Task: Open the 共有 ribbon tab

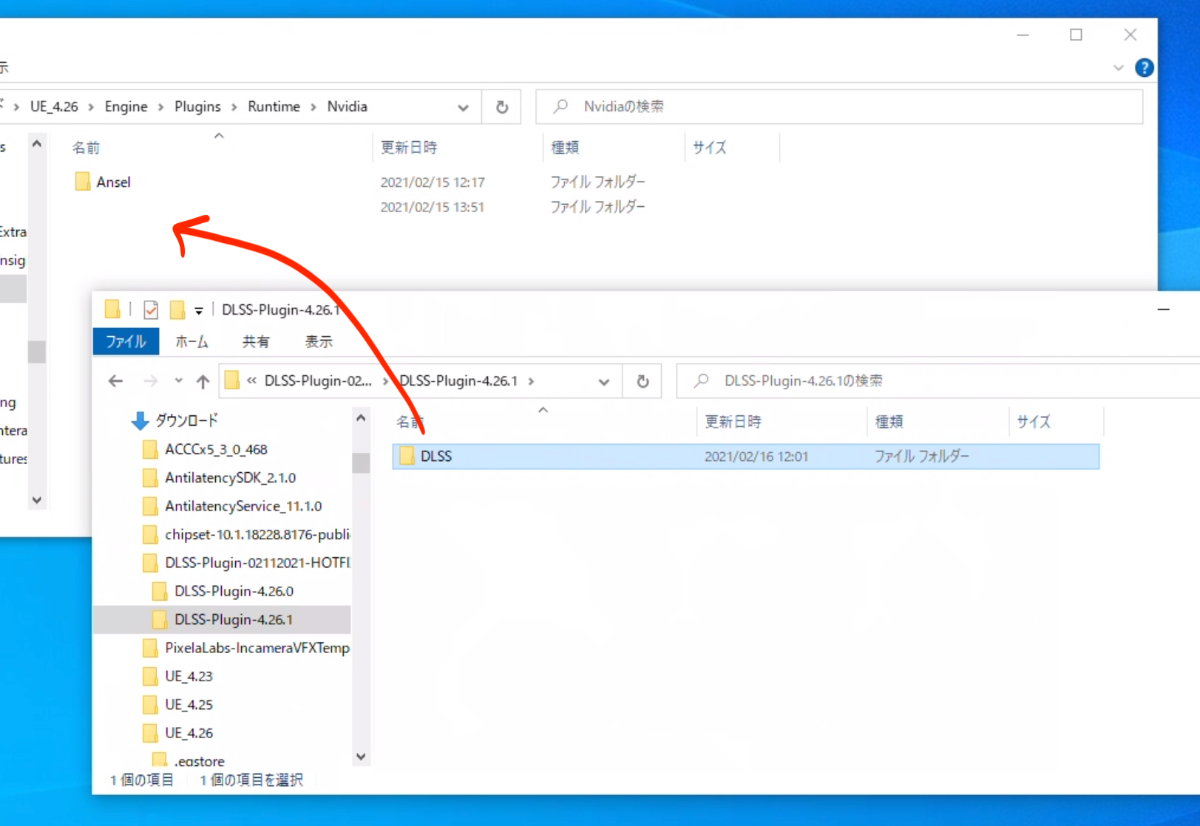Action: coord(256,341)
